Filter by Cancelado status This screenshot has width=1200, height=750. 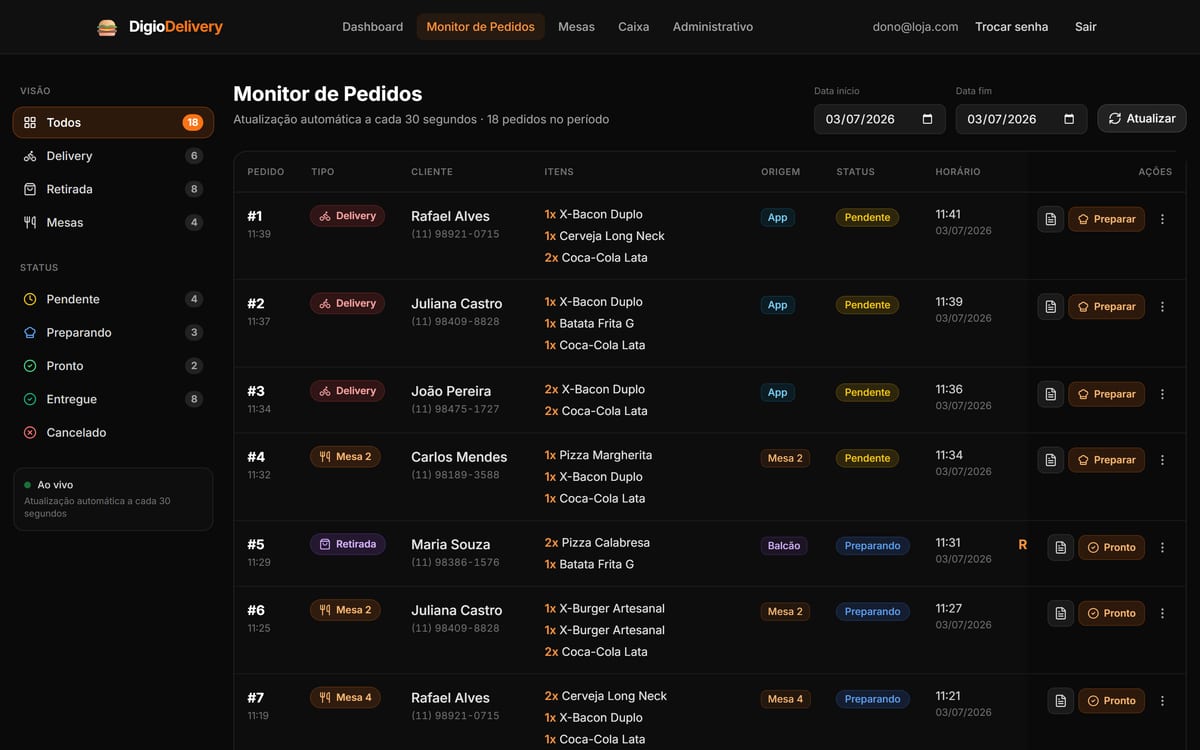click(113, 432)
